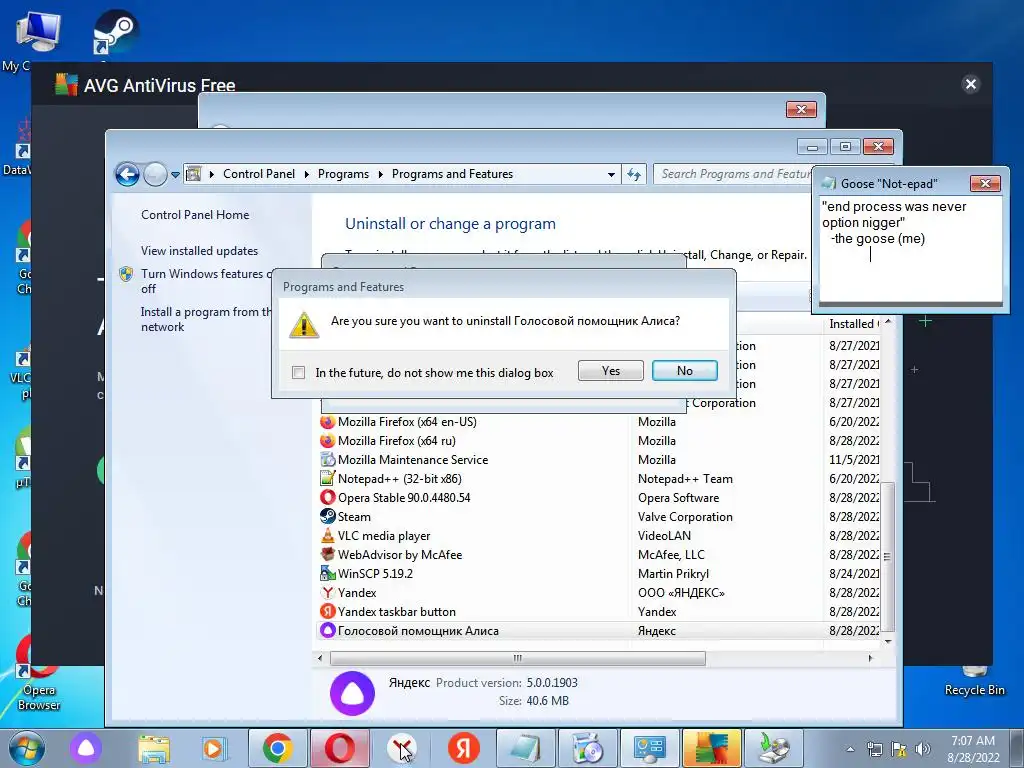Image resolution: width=1024 pixels, height=768 pixels.
Task: Click the Search Programs and Features field
Action: (733, 174)
